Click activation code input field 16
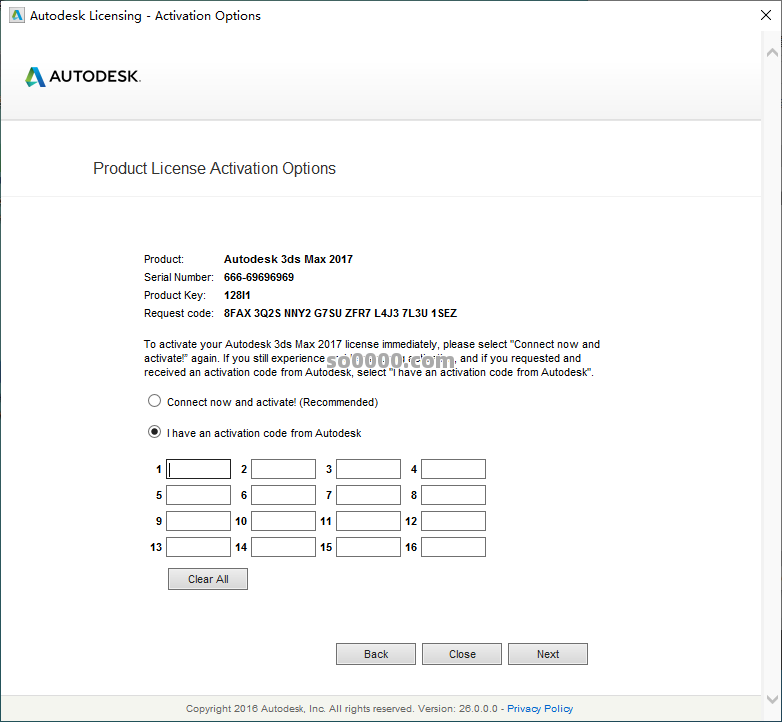The height and width of the screenshot is (722, 782). [453, 547]
